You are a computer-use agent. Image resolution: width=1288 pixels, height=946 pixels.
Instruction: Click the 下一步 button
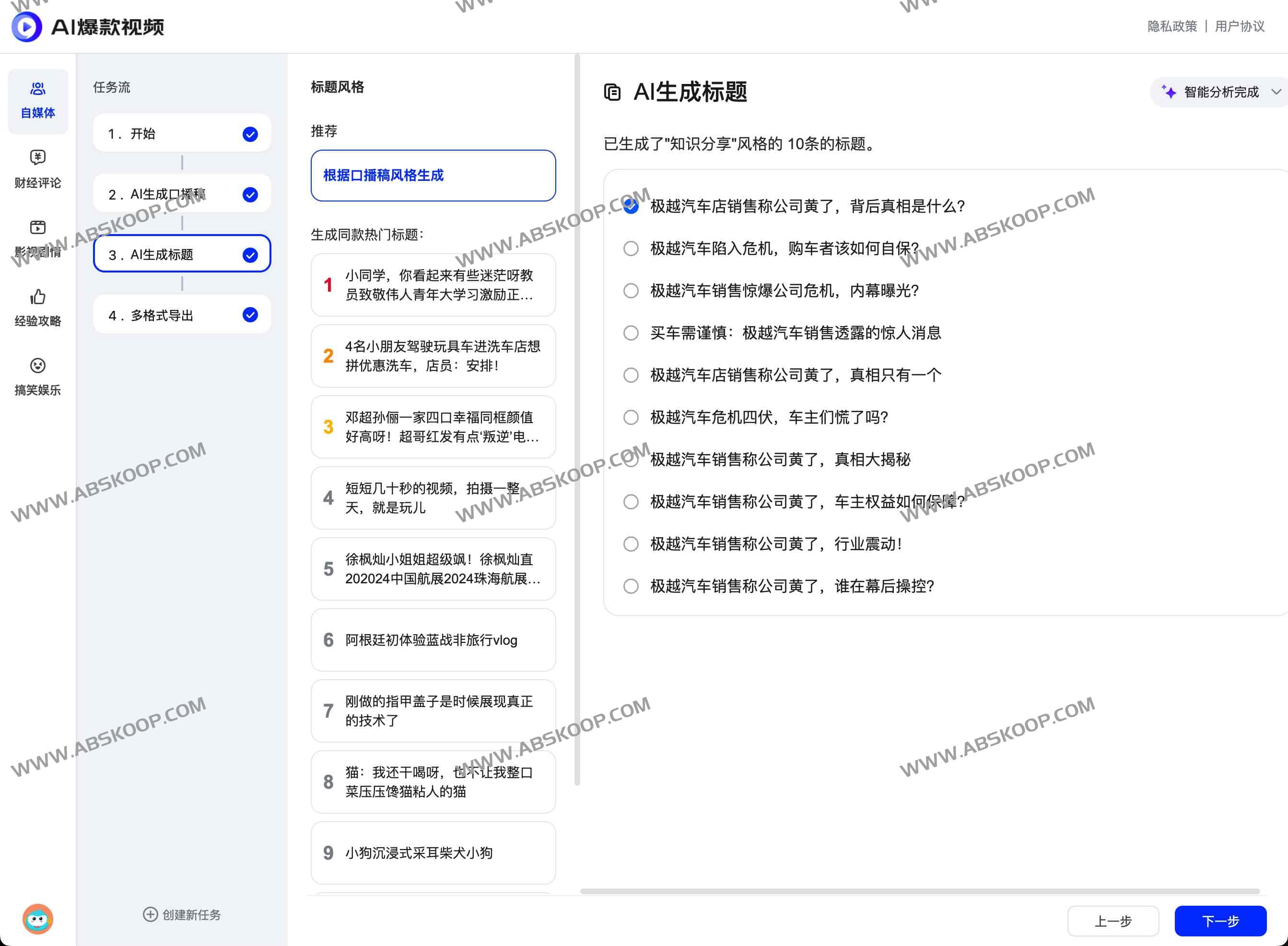click(x=1220, y=921)
